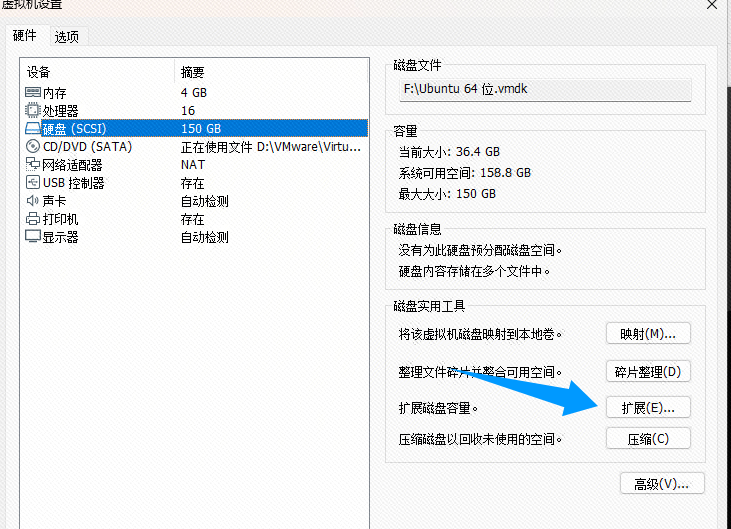Click the disk file path field F:\Ubuntu 64 位.vmdk

545,89
